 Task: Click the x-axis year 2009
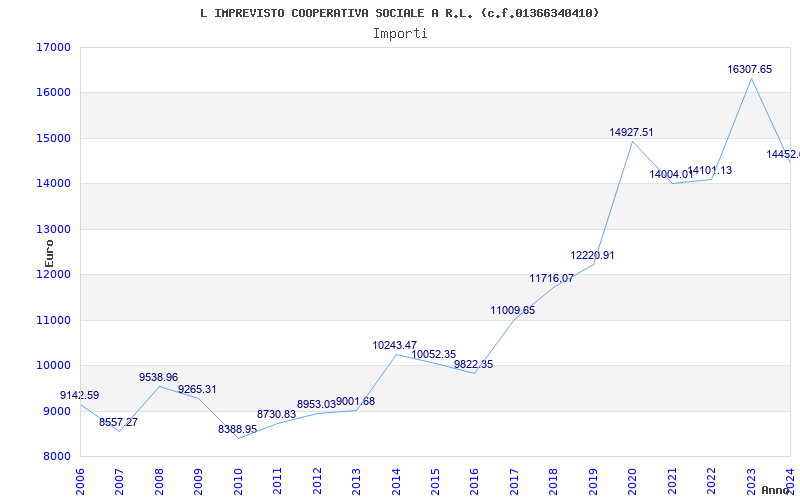click(198, 482)
